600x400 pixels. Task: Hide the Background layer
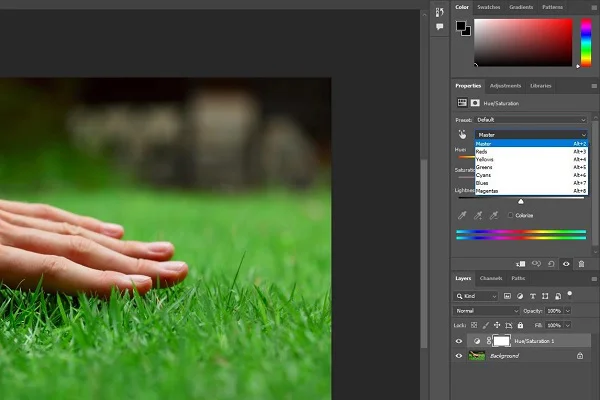(x=459, y=356)
